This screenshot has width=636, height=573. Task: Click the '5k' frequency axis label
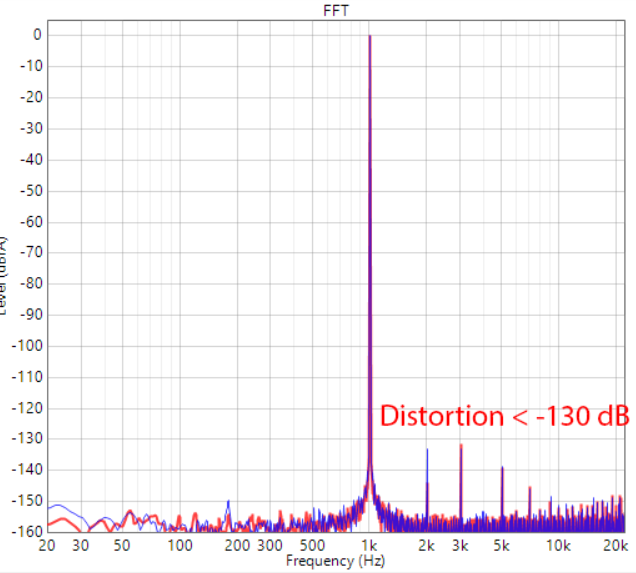[x=501, y=546]
